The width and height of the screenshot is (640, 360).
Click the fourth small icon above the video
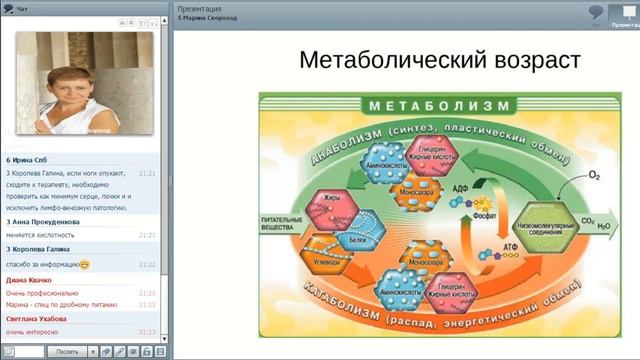152,24
